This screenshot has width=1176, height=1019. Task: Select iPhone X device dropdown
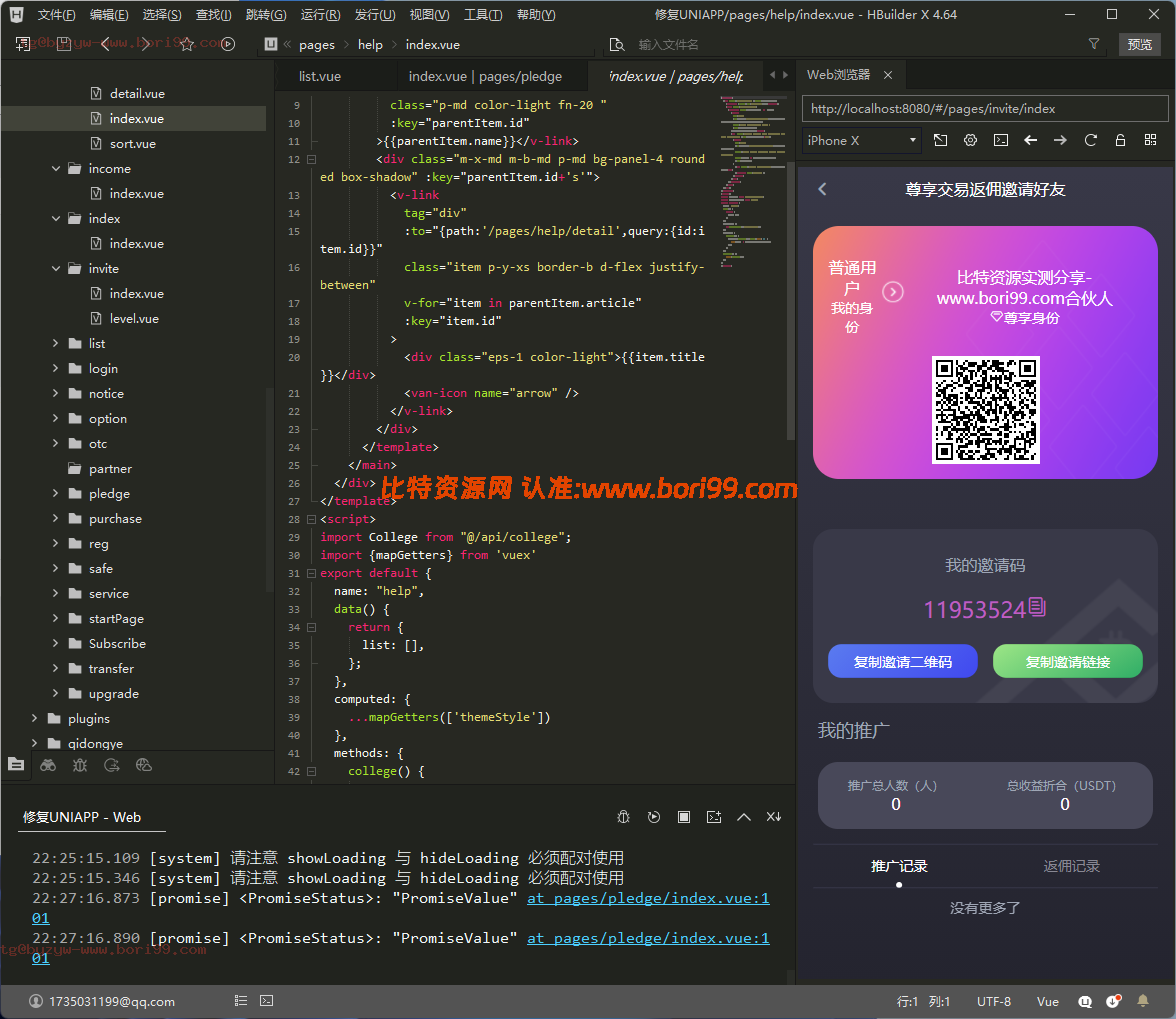861,140
